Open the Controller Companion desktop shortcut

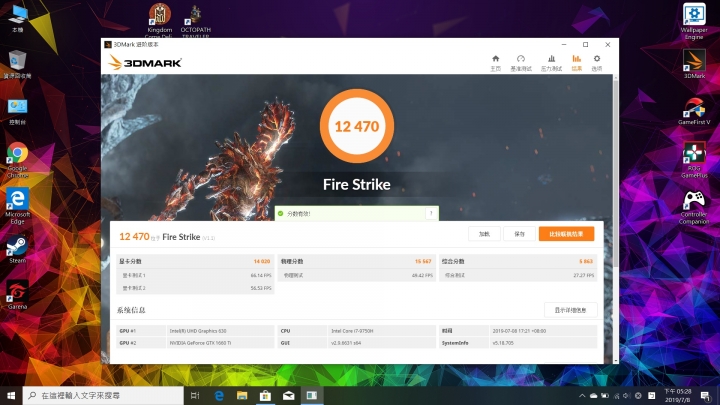tap(694, 207)
